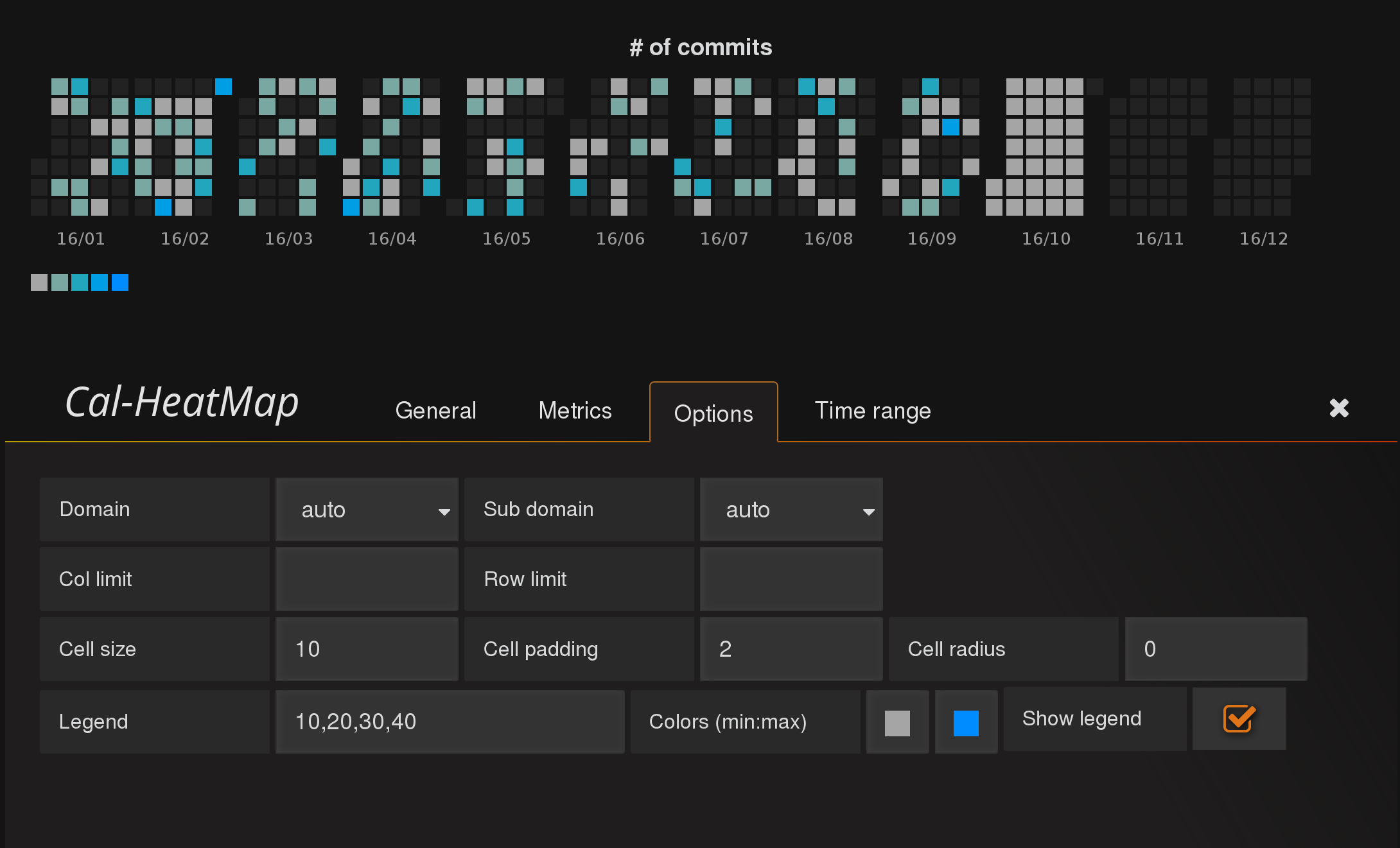Screen dimensions: 1400x848
Task: Click the Col limit input field
Action: point(367,579)
